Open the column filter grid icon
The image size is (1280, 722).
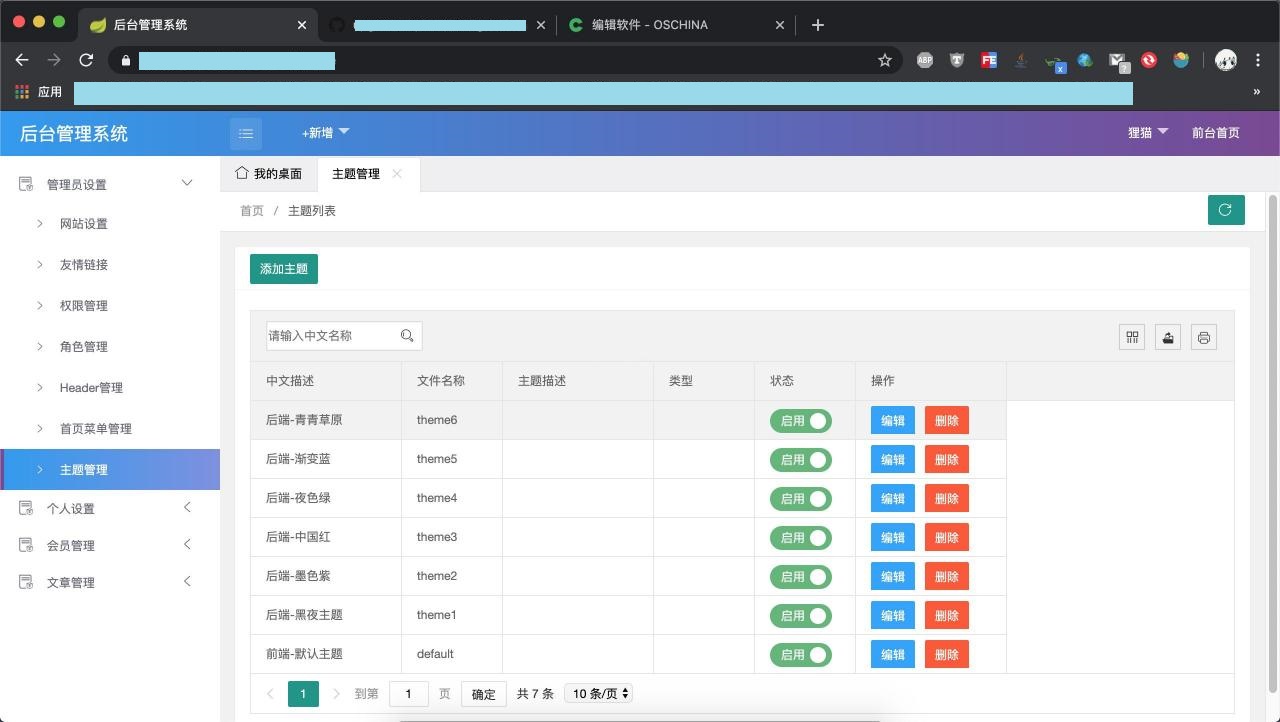pos(1132,338)
